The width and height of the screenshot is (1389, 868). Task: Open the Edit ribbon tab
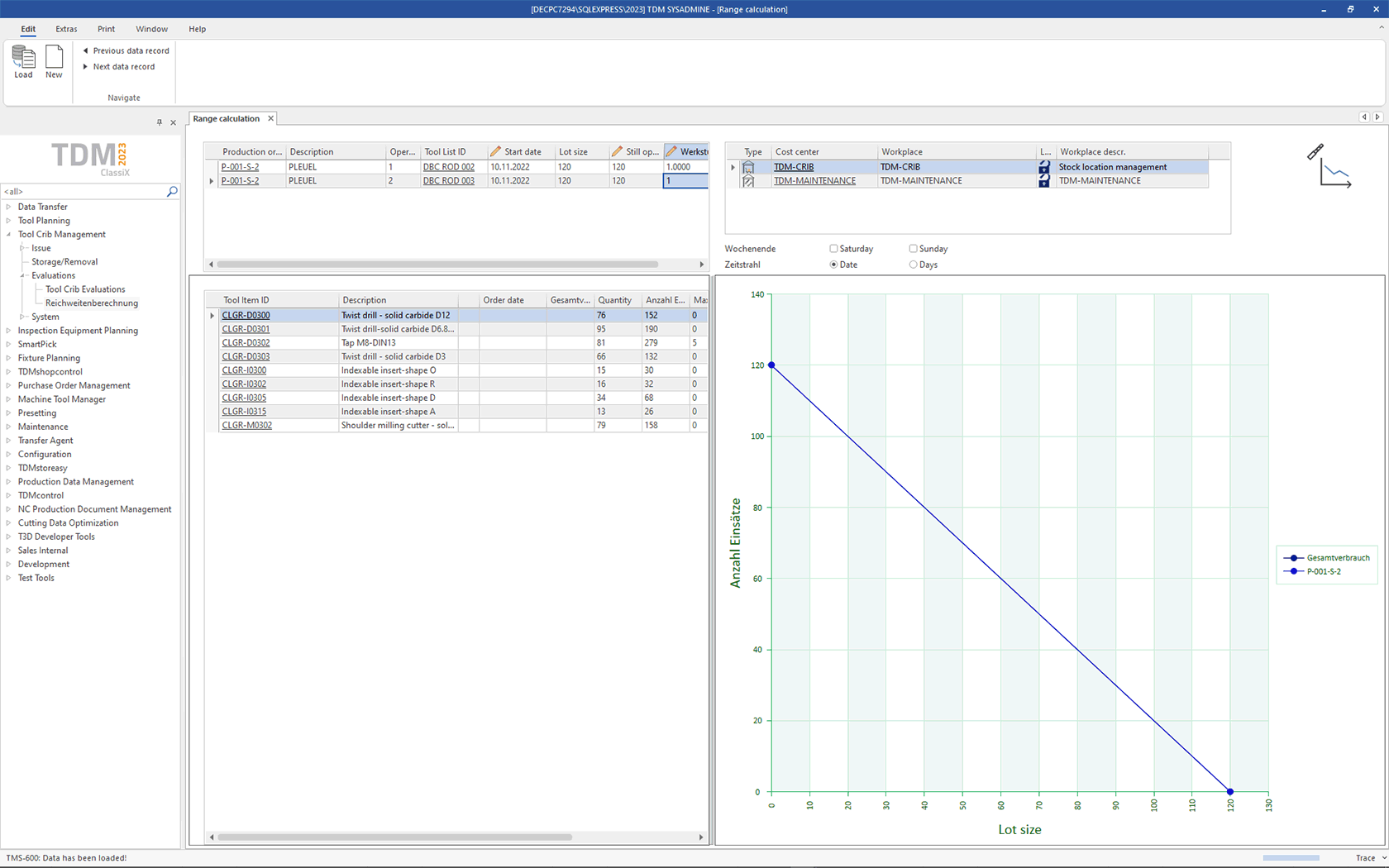28,29
